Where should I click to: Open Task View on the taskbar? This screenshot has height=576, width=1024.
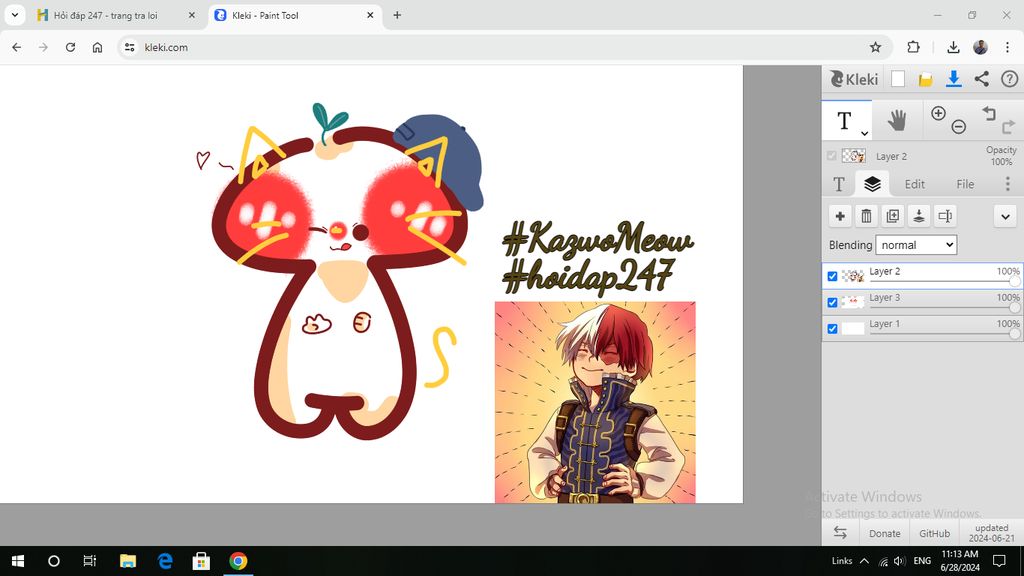pyautogui.click(x=89, y=561)
